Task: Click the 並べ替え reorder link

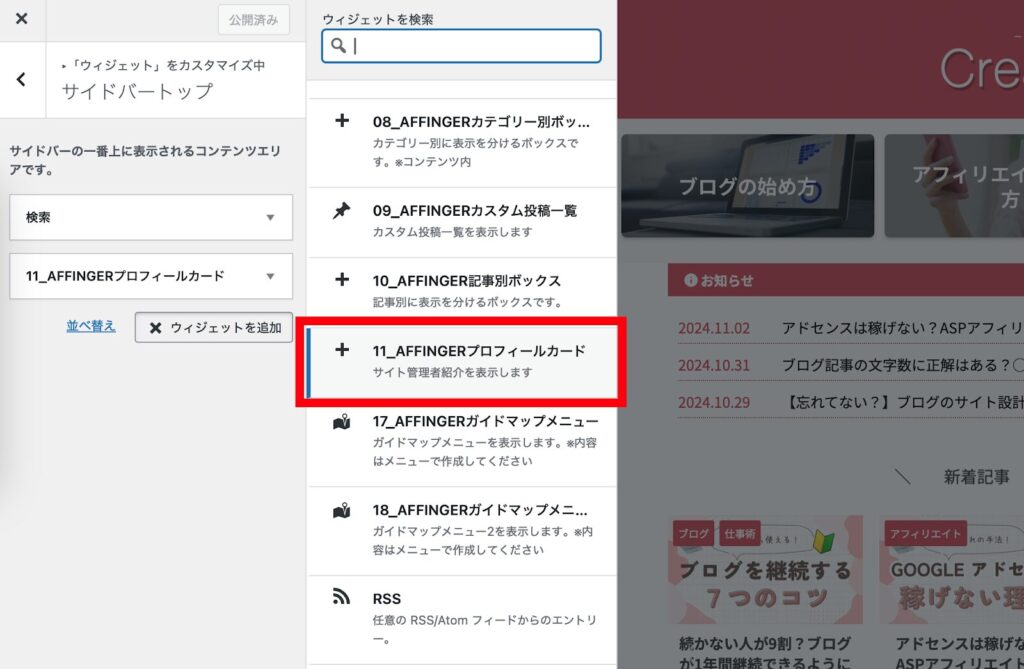Action: [91, 326]
